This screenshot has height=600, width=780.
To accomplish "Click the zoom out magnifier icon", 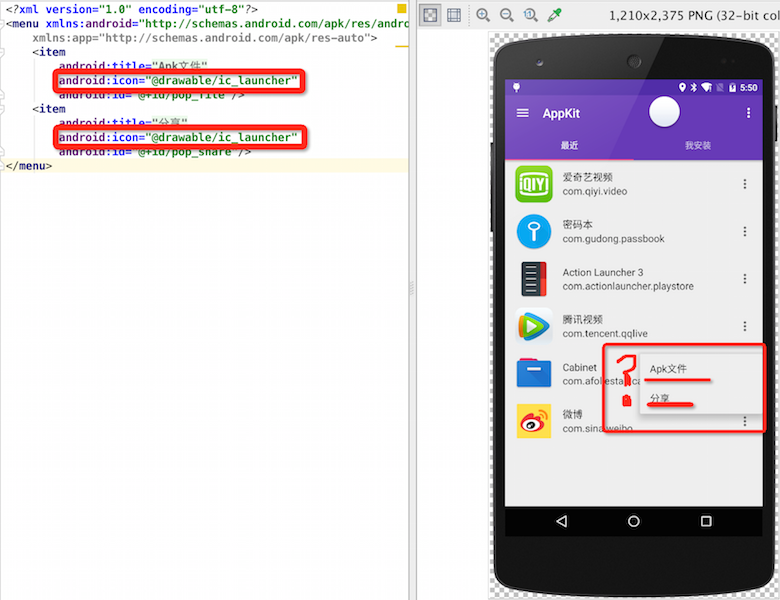I will [506, 15].
